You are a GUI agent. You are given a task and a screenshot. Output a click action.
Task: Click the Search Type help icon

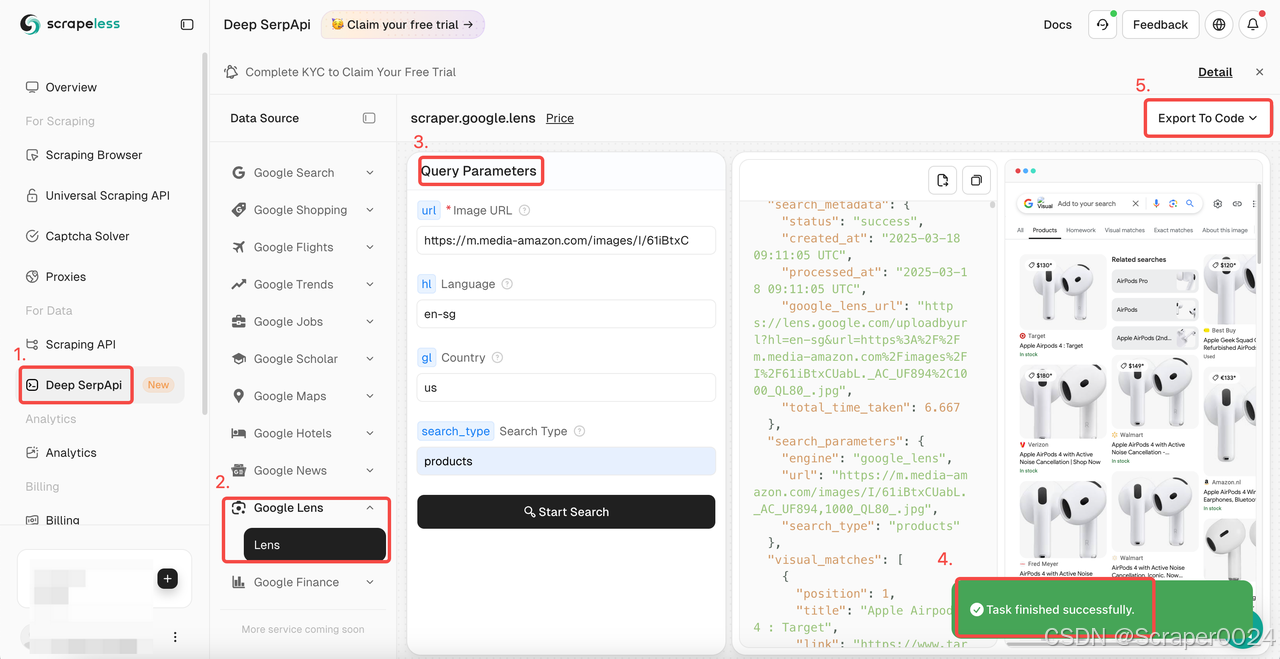point(580,431)
